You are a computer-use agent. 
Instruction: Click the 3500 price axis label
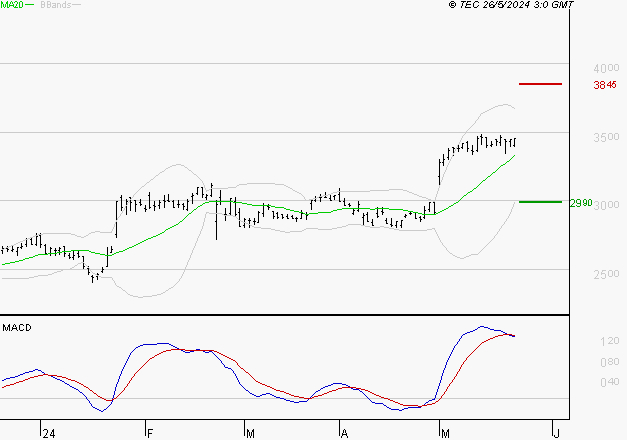coord(606,137)
